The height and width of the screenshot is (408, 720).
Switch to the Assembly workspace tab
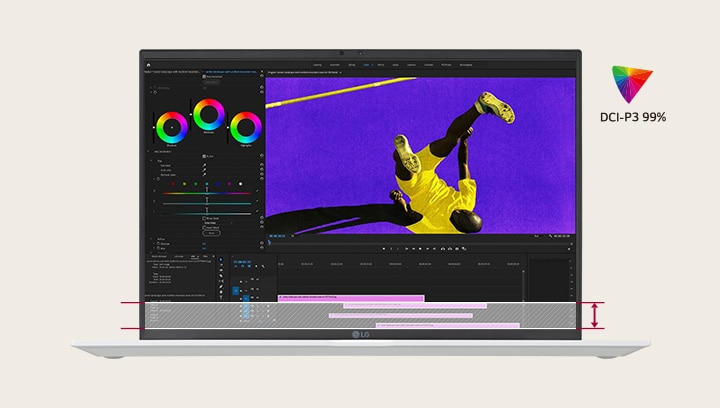click(x=335, y=65)
